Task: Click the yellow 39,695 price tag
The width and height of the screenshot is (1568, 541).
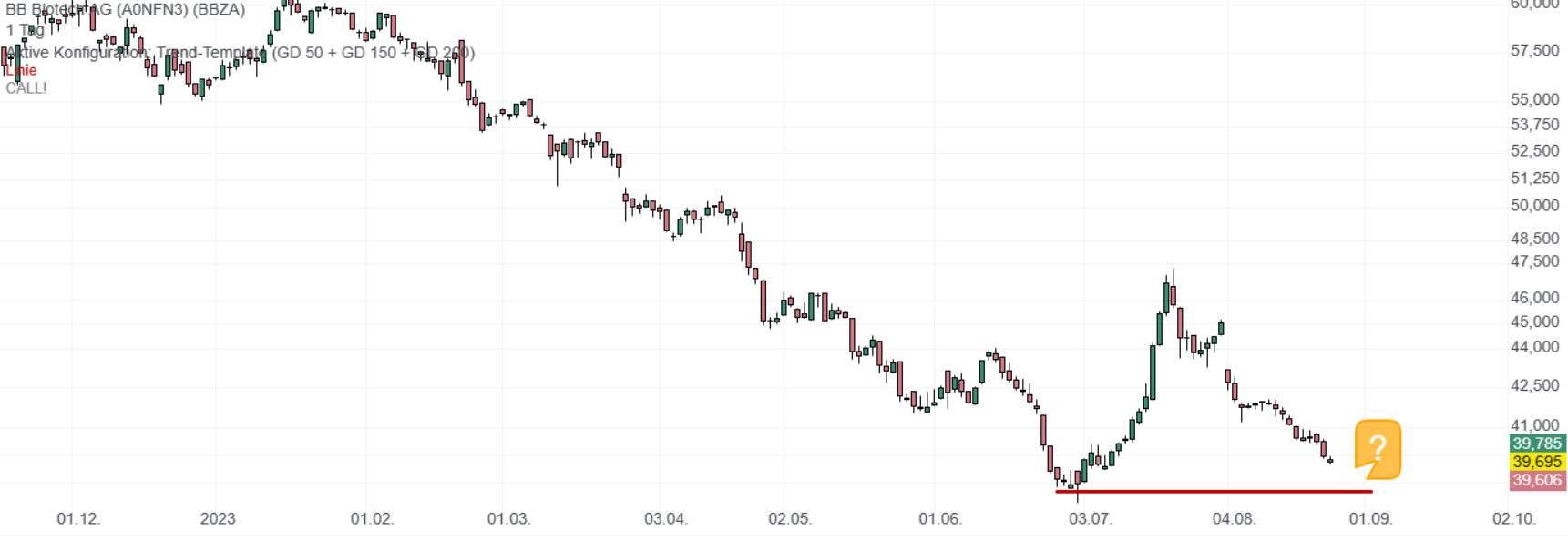Action: click(1537, 462)
